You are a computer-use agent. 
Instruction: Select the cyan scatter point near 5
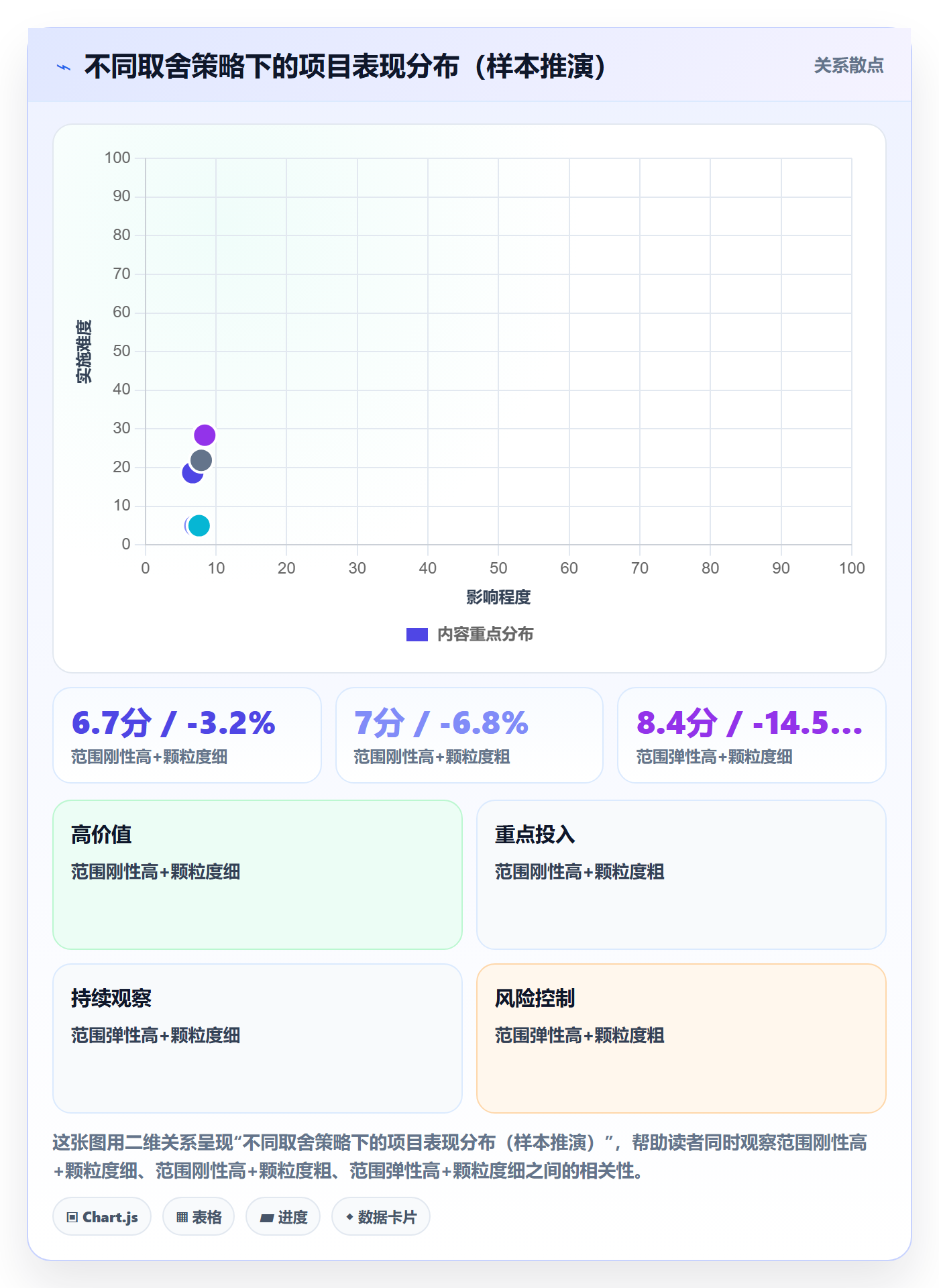(x=199, y=526)
